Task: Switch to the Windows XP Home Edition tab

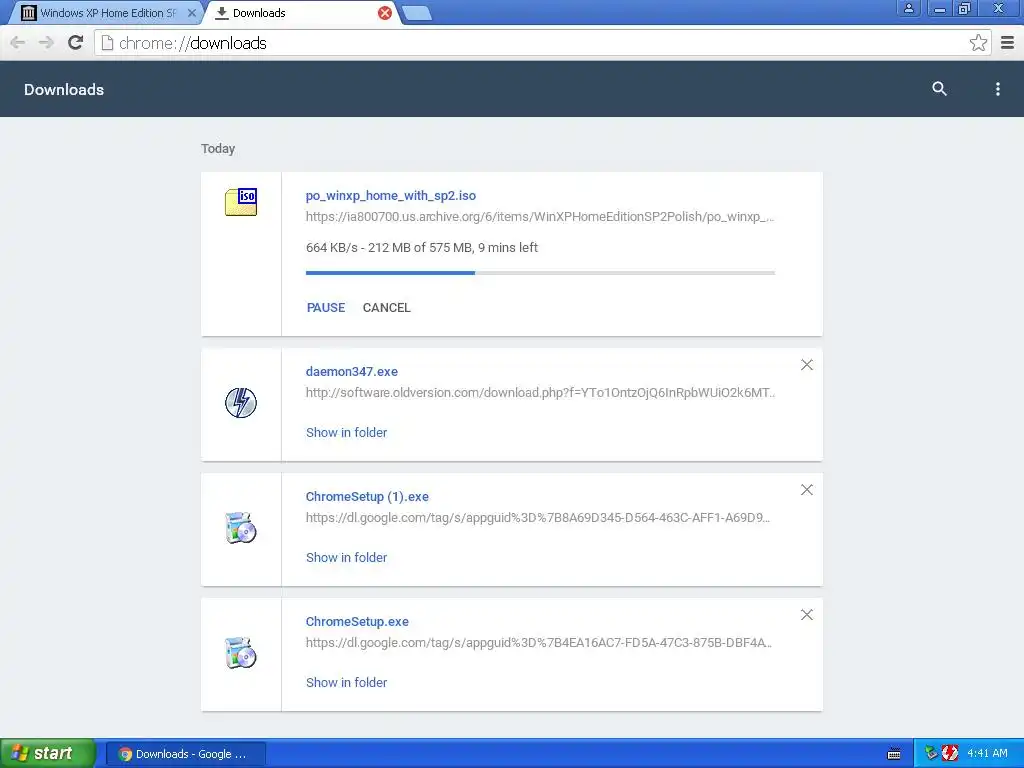Action: coord(108,13)
